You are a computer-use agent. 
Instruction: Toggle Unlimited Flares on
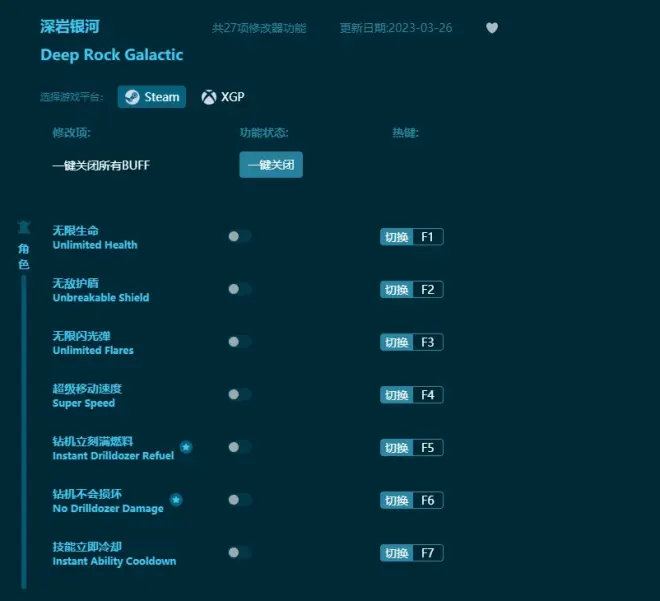pos(239,342)
